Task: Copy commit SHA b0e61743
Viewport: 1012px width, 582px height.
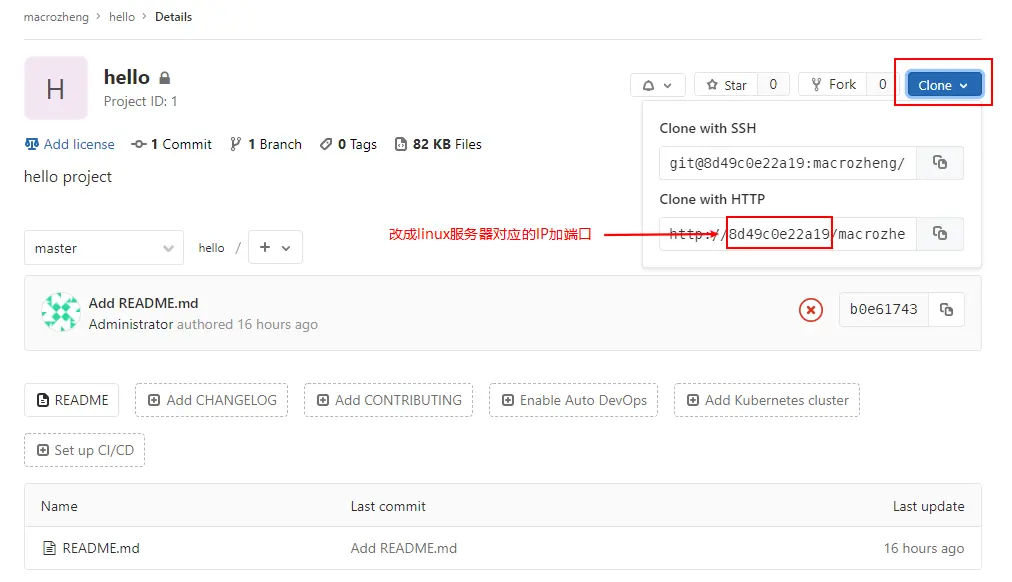Action: [946, 310]
